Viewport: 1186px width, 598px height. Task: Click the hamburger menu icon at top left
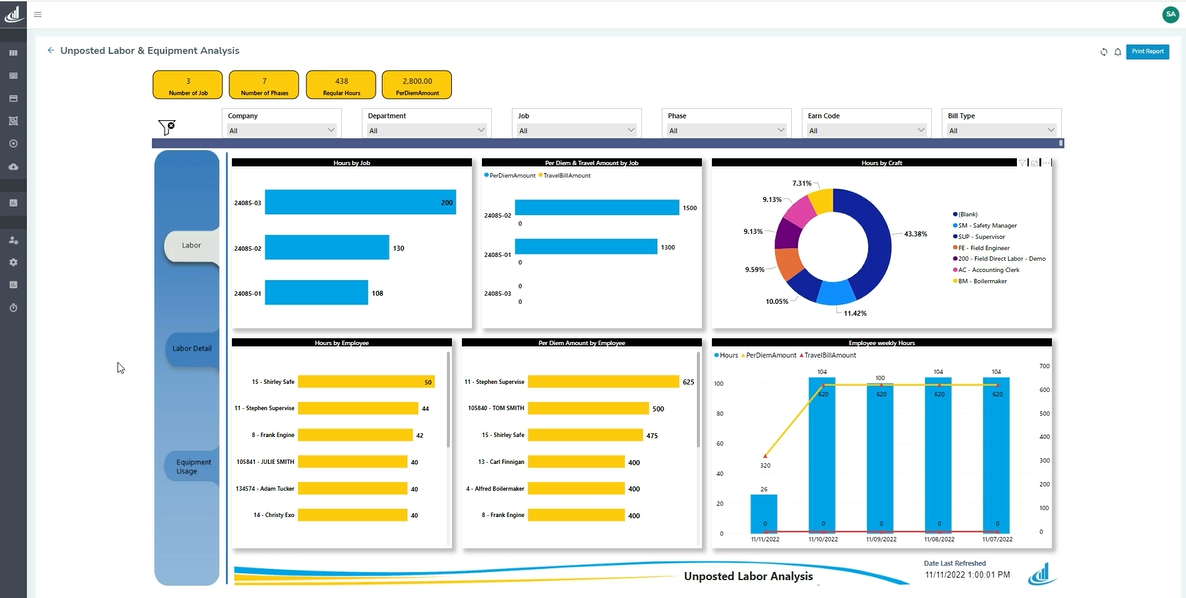coord(38,14)
